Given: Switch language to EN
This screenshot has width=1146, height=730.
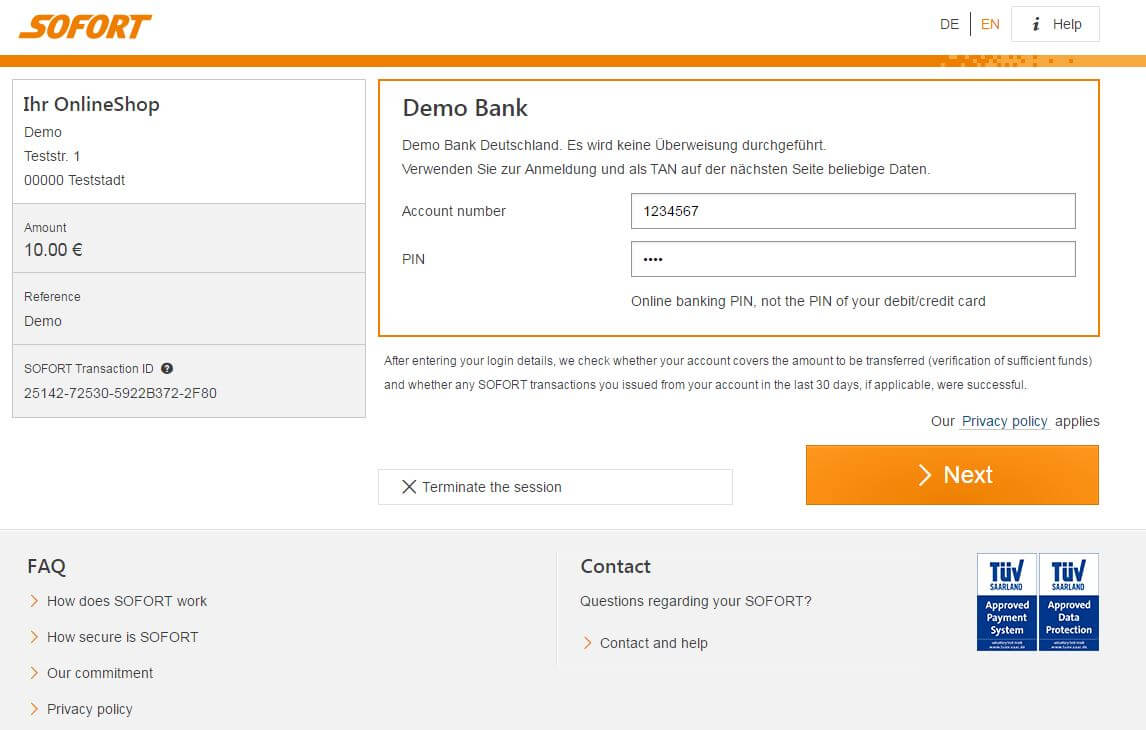Looking at the screenshot, I should [x=990, y=24].
